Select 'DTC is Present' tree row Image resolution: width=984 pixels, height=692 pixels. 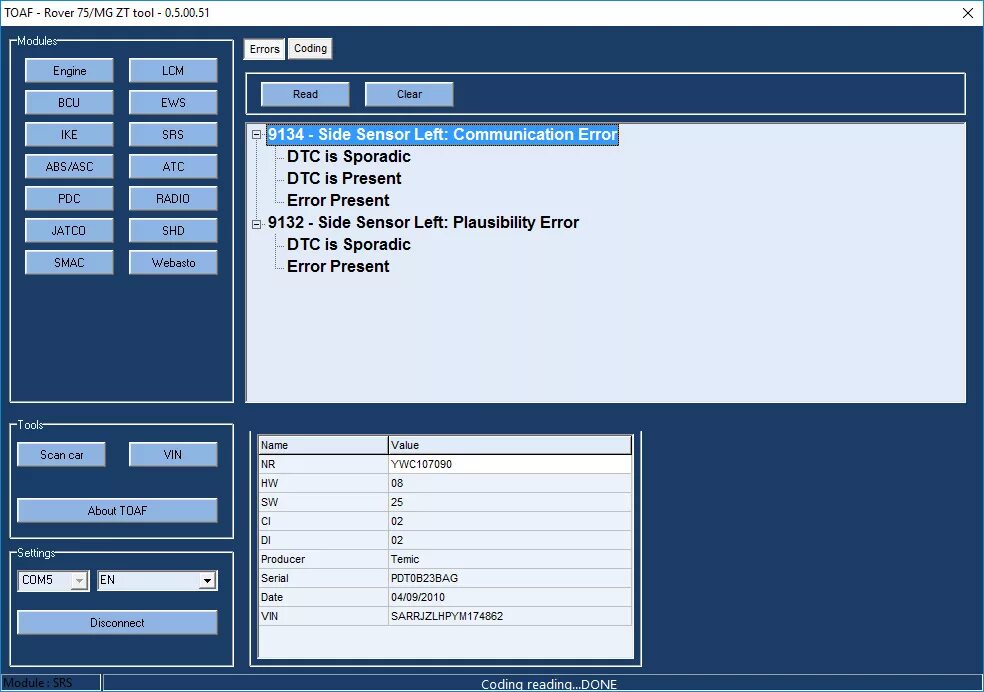coord(344,178)
